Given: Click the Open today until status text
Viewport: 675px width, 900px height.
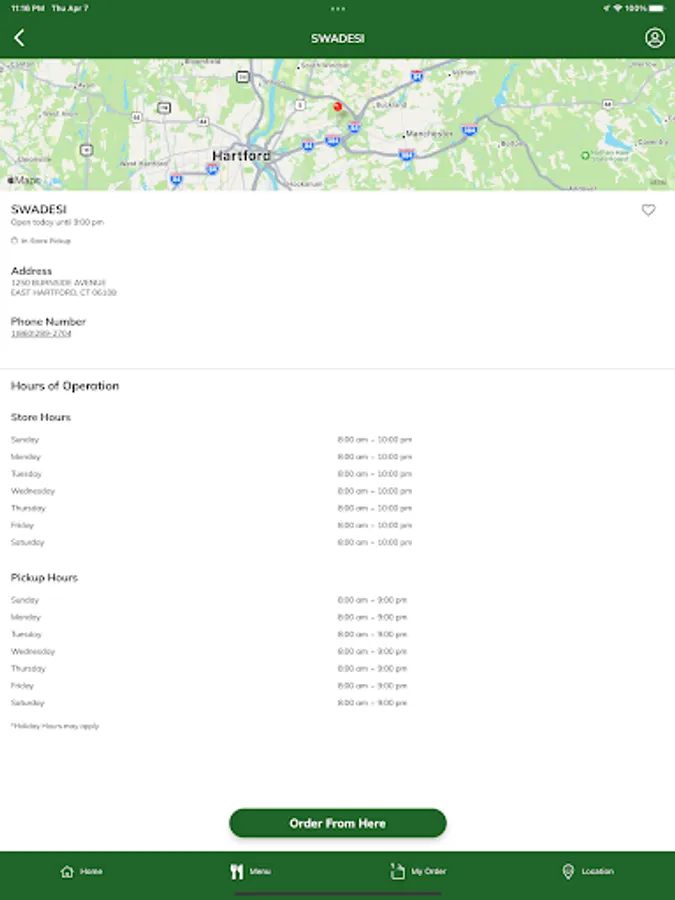Looking at the screenshot, I should pyautogui.click(x=57, y=222).
